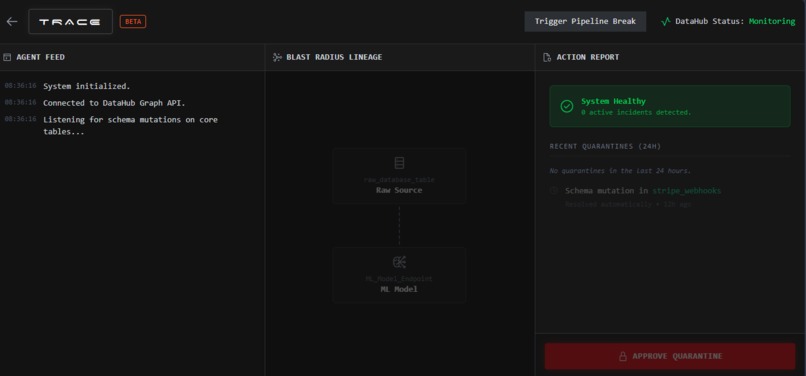Click the TRACE logo
The image size is (806, 376).
[70, 22]
